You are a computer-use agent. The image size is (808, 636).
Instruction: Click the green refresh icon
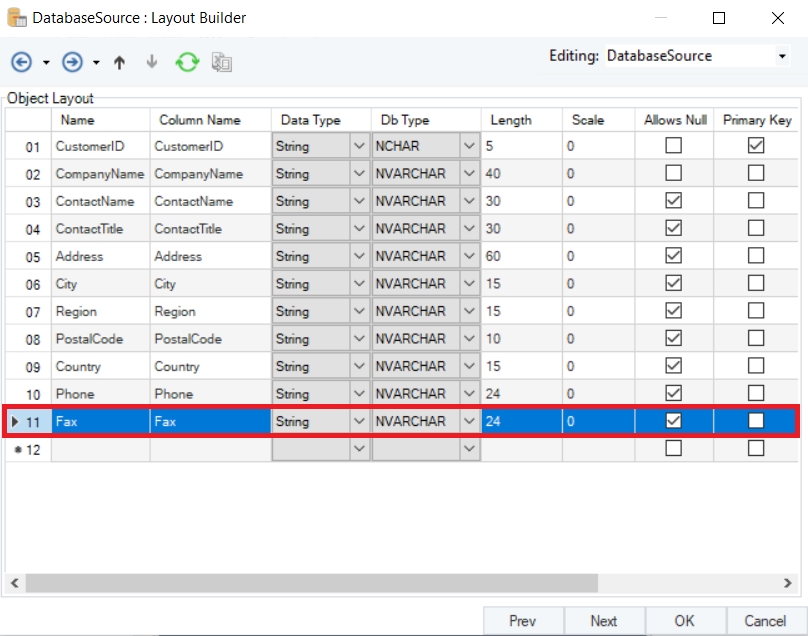point(187,62)
